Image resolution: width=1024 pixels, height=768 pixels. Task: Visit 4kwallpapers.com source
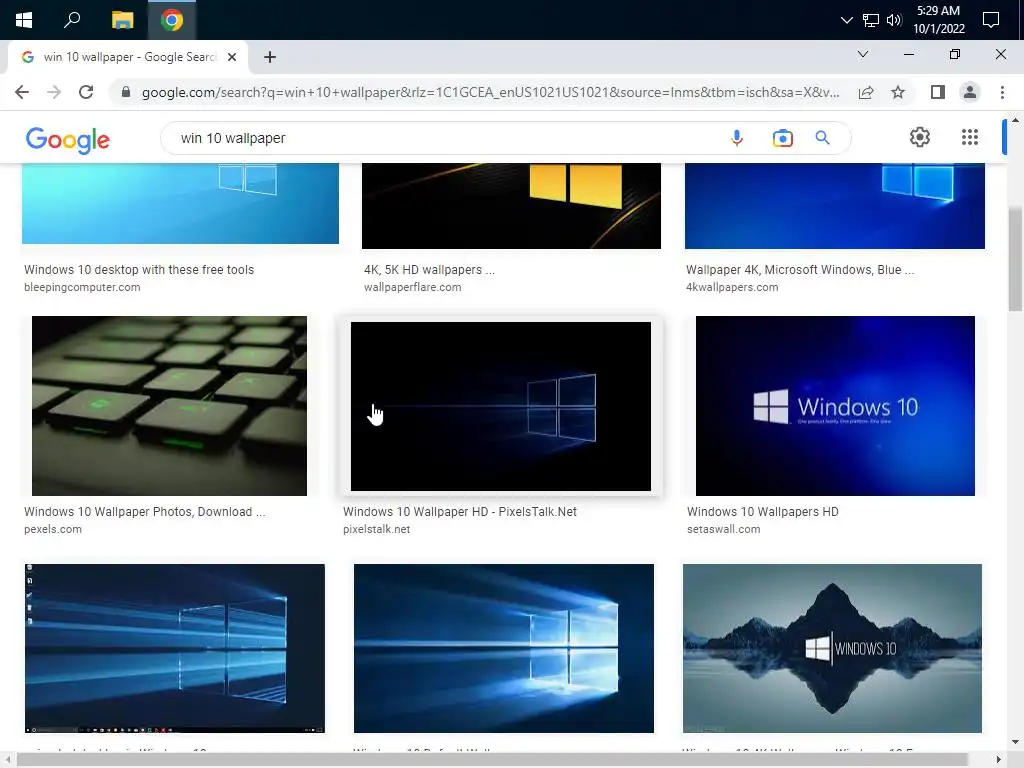coord(732,287)
